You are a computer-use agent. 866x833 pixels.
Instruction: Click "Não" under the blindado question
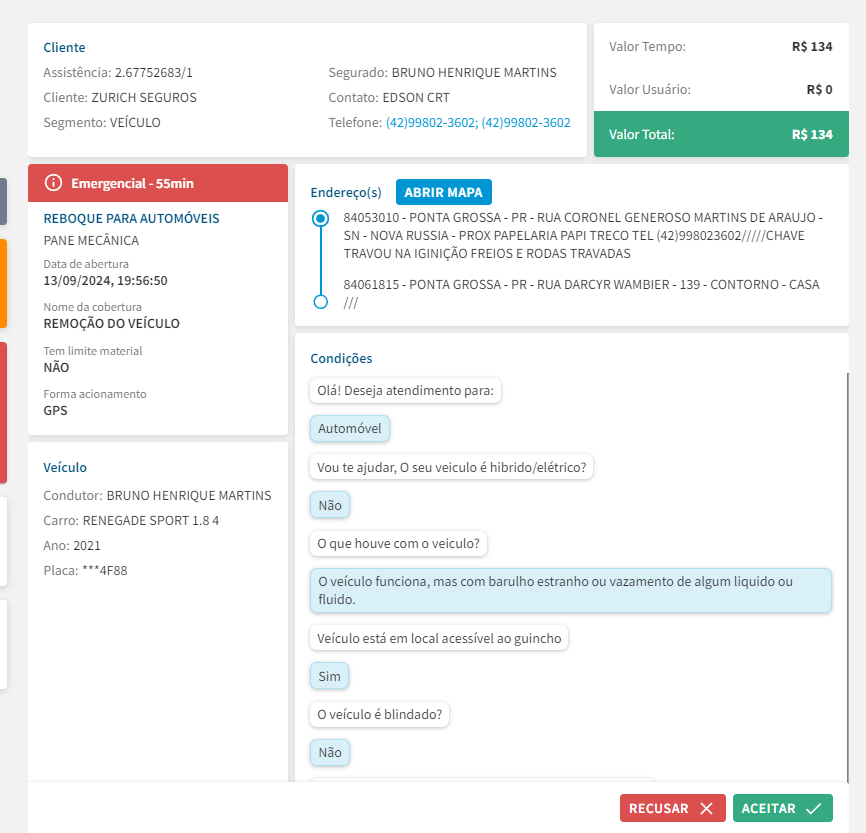coord(330,753)
